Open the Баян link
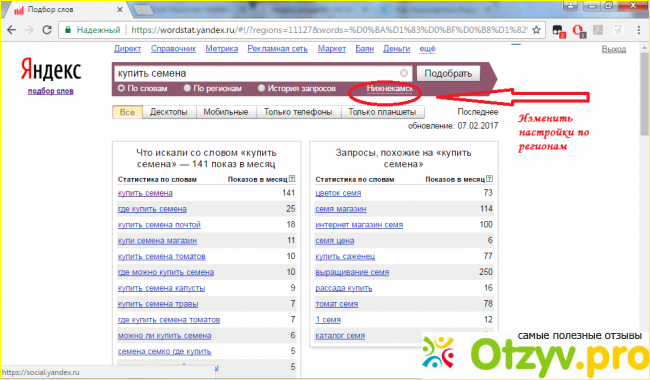650x380 pixels. tap(365, 49)
